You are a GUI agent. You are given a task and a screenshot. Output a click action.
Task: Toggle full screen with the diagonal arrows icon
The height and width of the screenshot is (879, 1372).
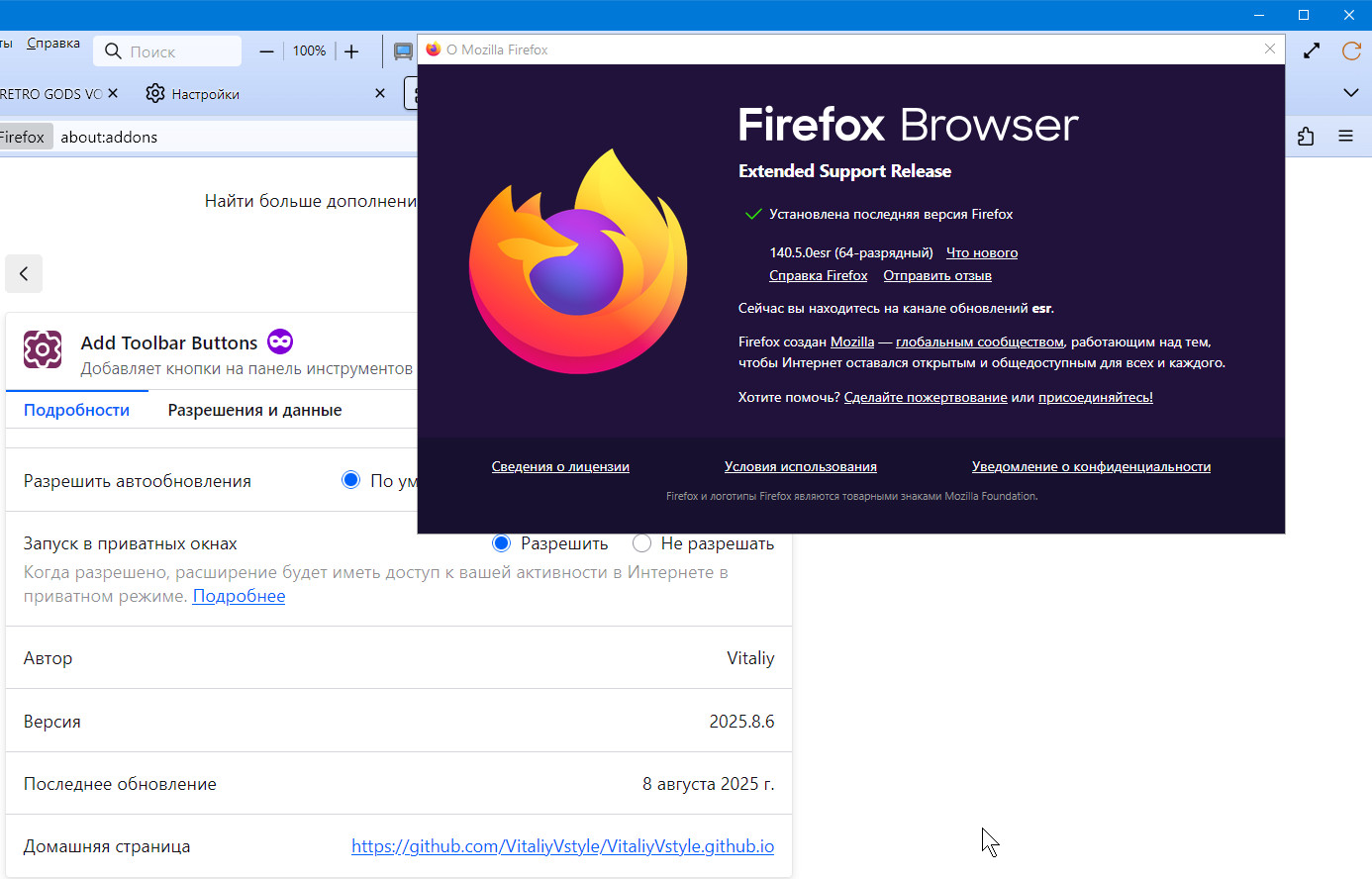pos(1312,50)
